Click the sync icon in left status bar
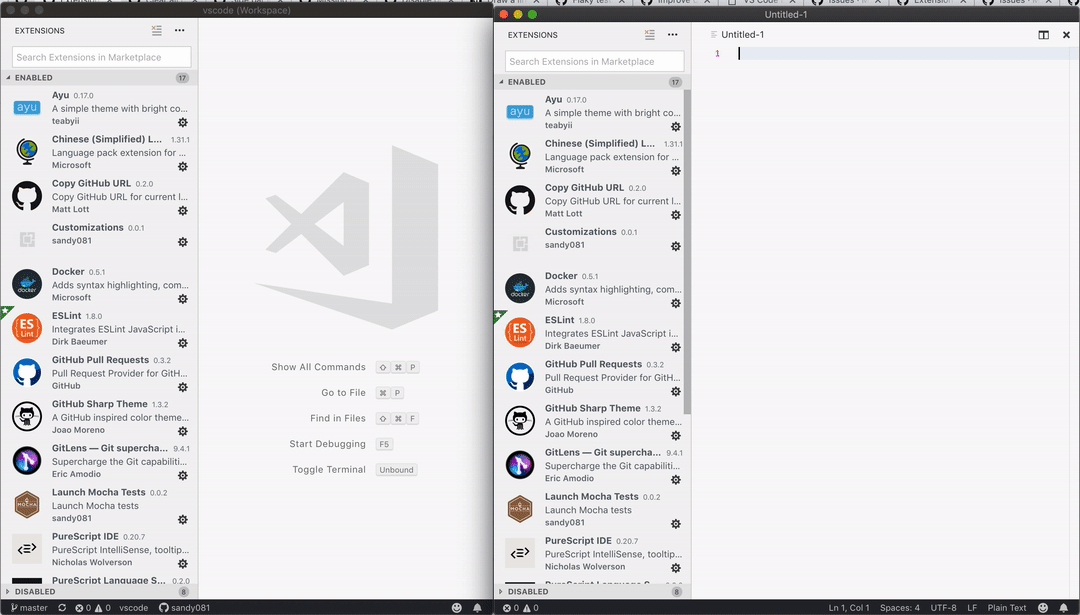This screenshot has height=615, width=1080. (62, 607)
